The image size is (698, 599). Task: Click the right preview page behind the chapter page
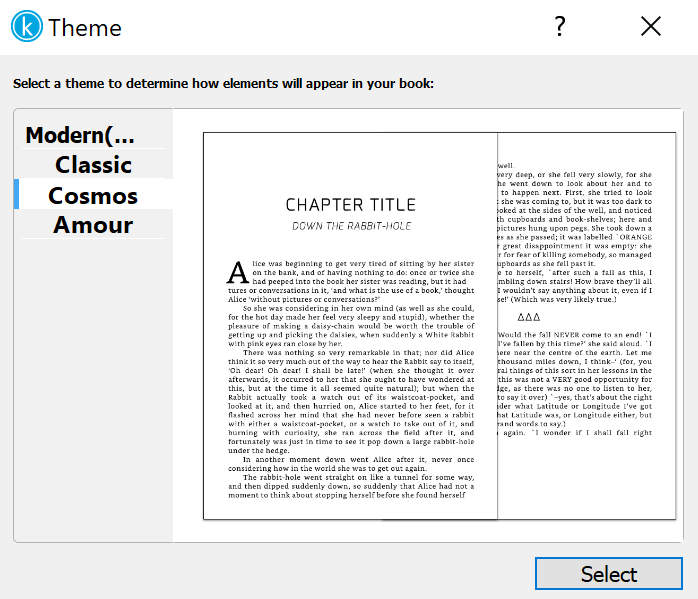[587, 326]
